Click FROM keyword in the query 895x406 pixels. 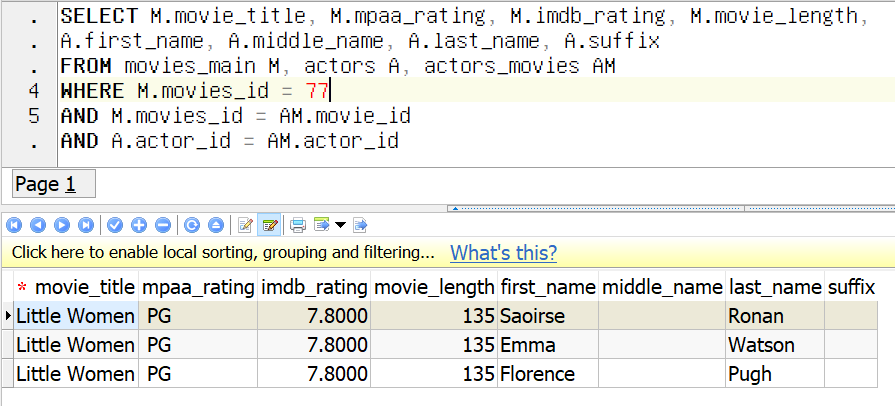tap(86, 66)
